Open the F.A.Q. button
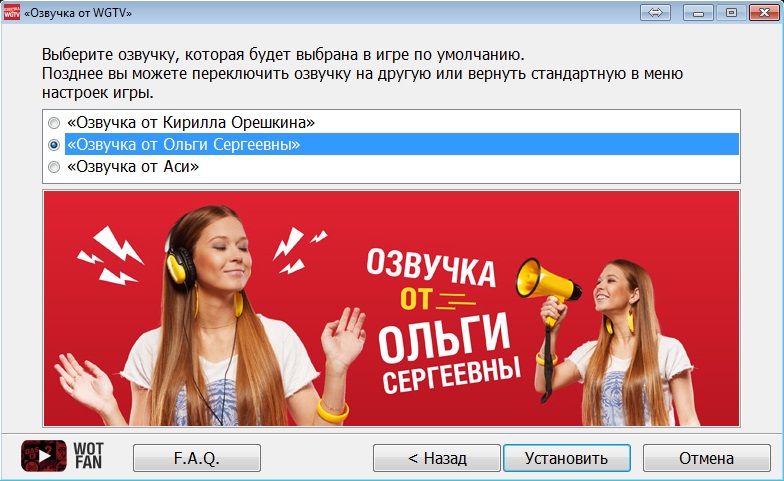The height and width of the screenshot is (481, 784). 197,458
